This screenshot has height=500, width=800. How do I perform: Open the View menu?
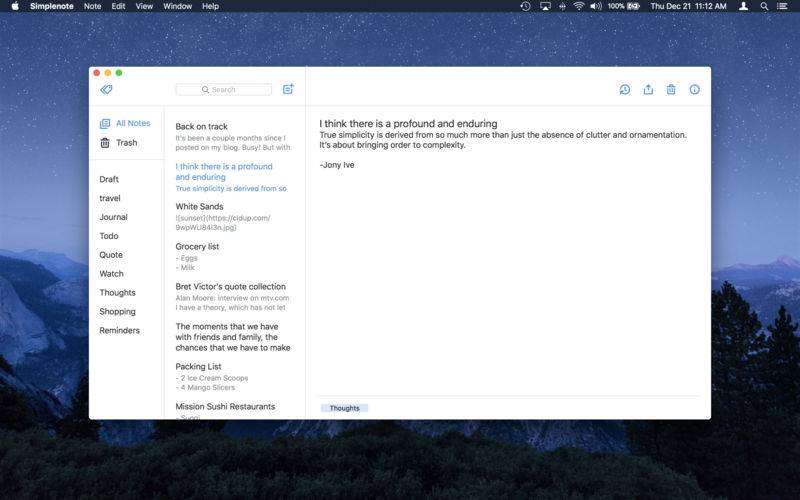coord(144,6)
